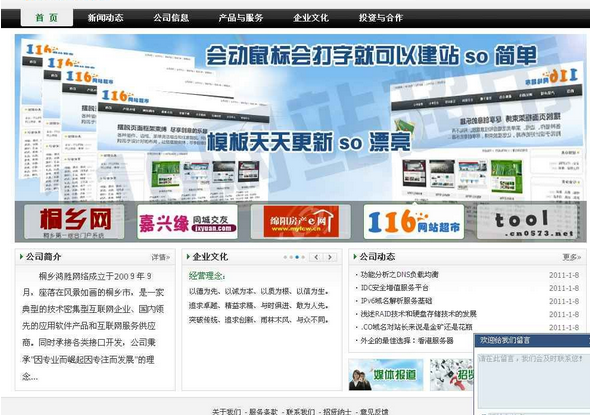Viewport: 590px width, 415px height.
Task: Open 联系我们 footer link
Action: click(300, 412)
